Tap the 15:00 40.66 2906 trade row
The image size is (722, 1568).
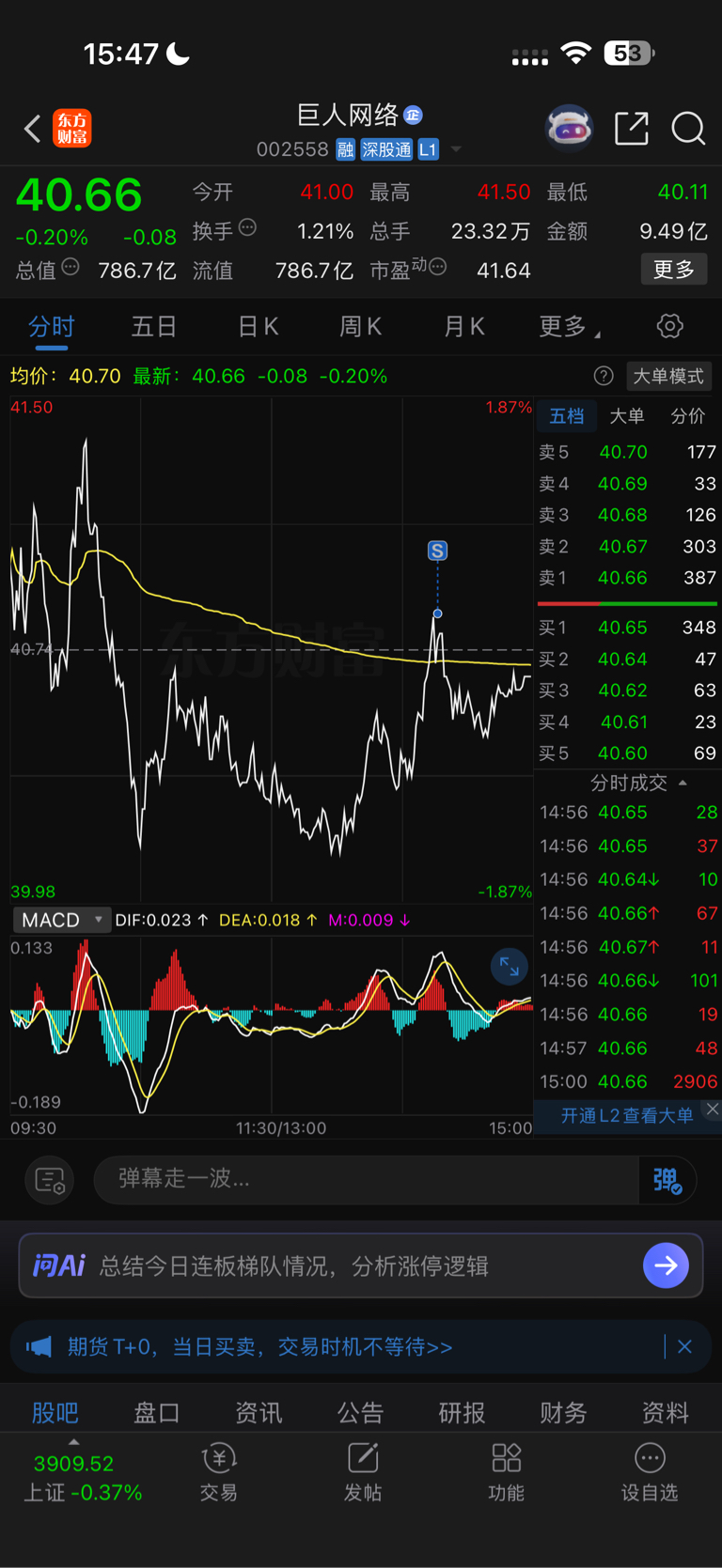pyautogui.click(x=628, y=1081)
